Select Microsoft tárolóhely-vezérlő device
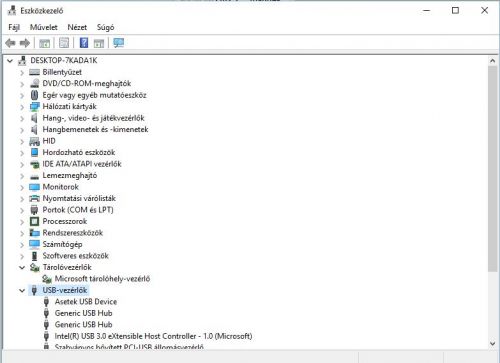 pos(102,279)
